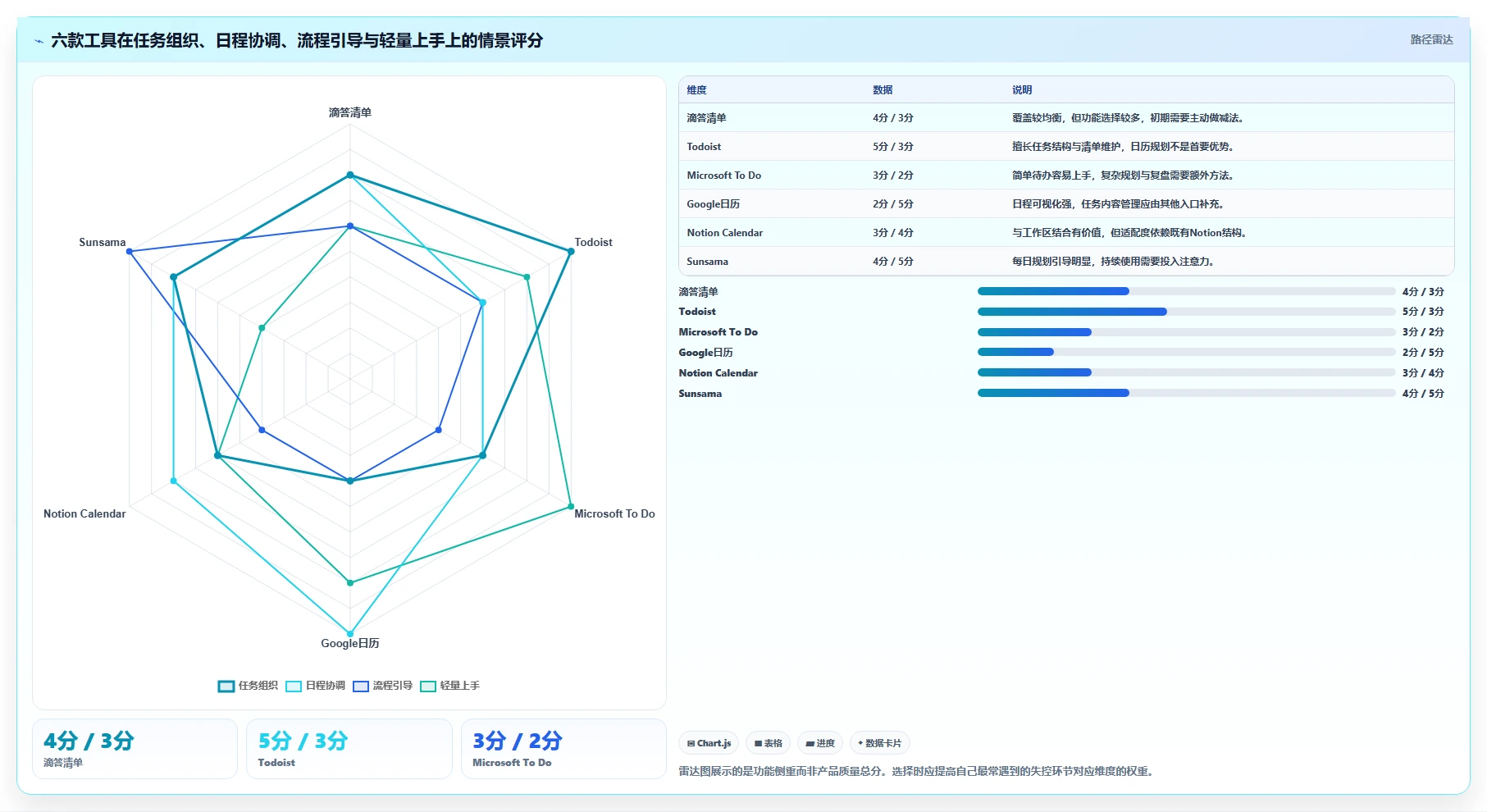Screen dimensions: 1487x812
Task: Click the 滴答清单 axis label on the radar chart
Action: [350, 112]
